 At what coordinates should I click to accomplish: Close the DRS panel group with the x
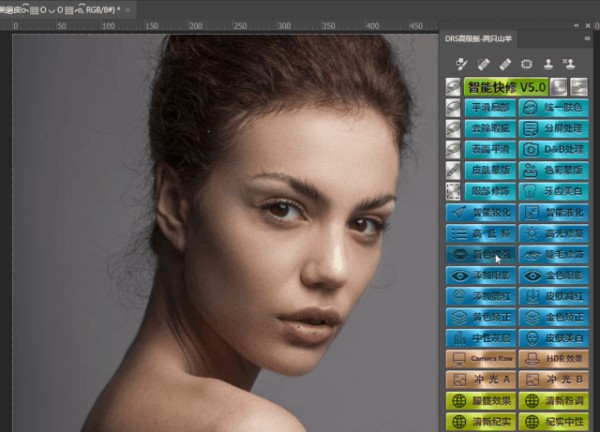click(x=588, y=26)
